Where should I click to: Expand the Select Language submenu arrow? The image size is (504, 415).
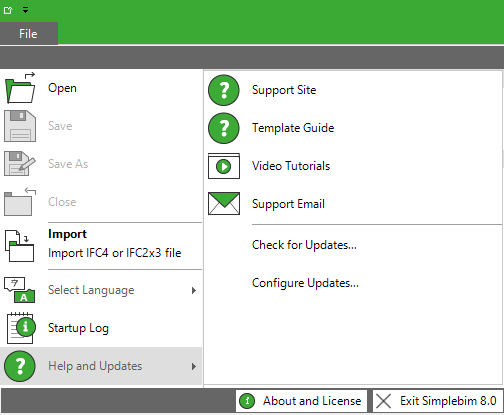coord(194,290)
